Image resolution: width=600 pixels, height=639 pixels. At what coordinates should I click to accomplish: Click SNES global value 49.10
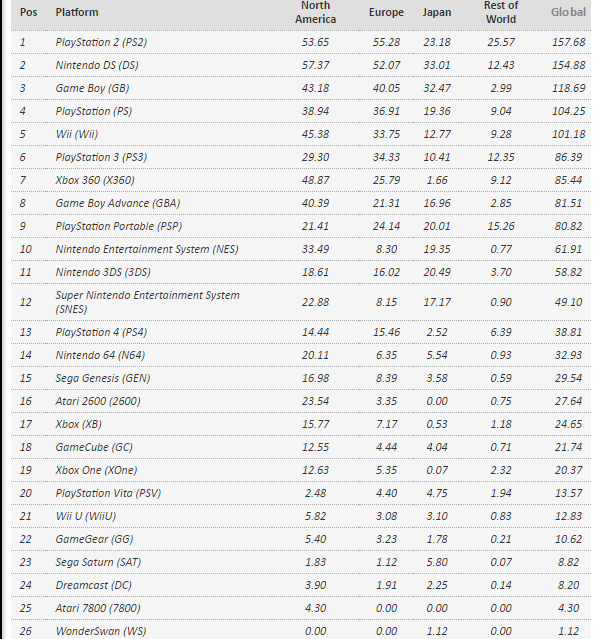click(568, 302)
